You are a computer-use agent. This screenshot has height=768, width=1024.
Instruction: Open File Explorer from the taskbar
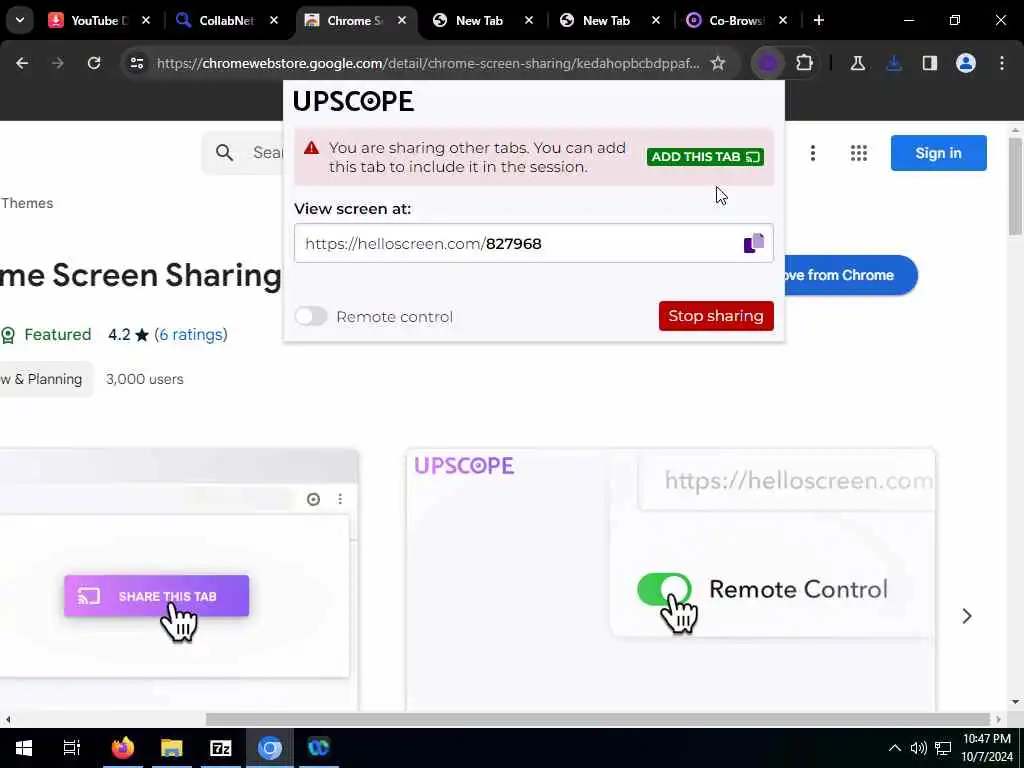[171, 748]
